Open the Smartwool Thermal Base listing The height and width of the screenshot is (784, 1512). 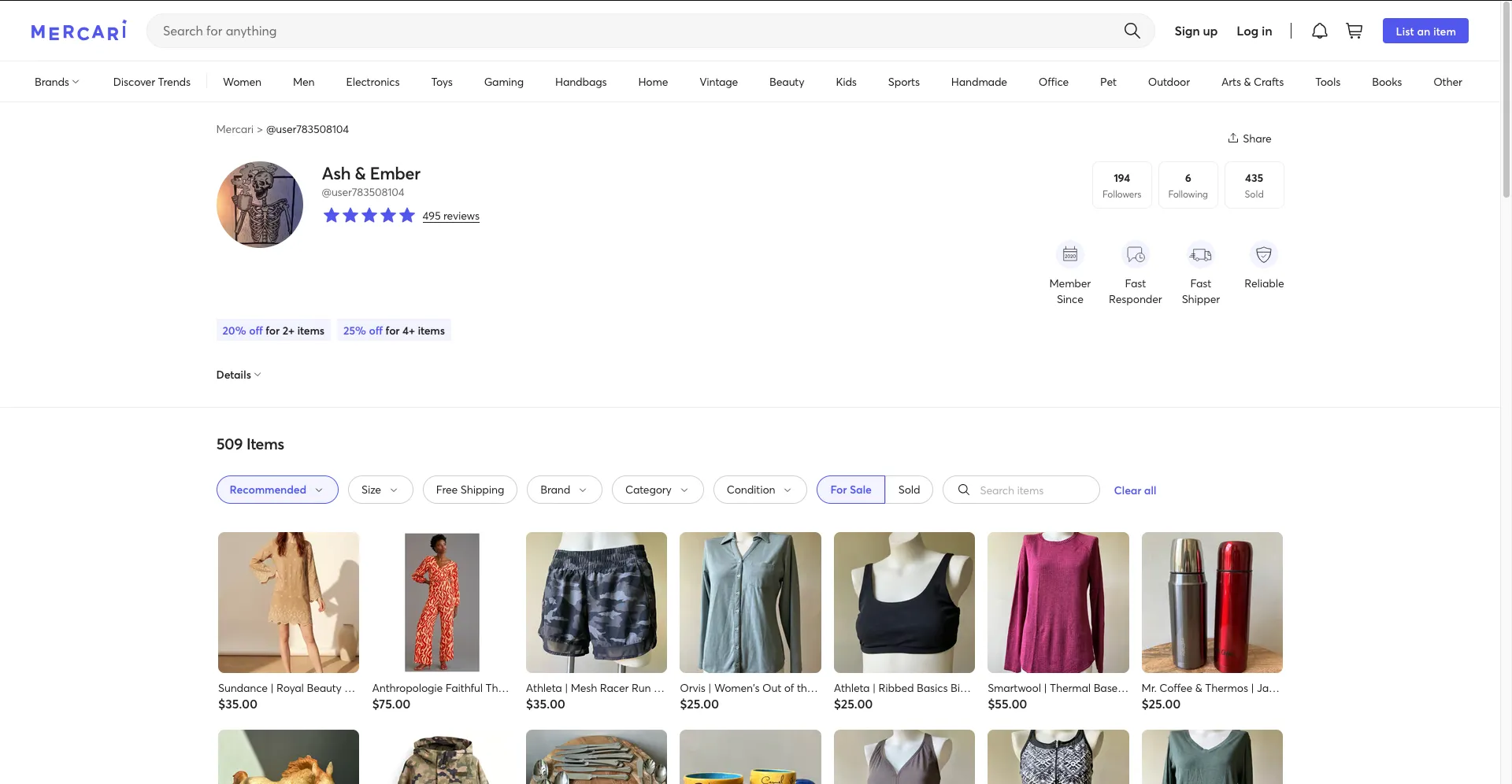point(1058,622)
